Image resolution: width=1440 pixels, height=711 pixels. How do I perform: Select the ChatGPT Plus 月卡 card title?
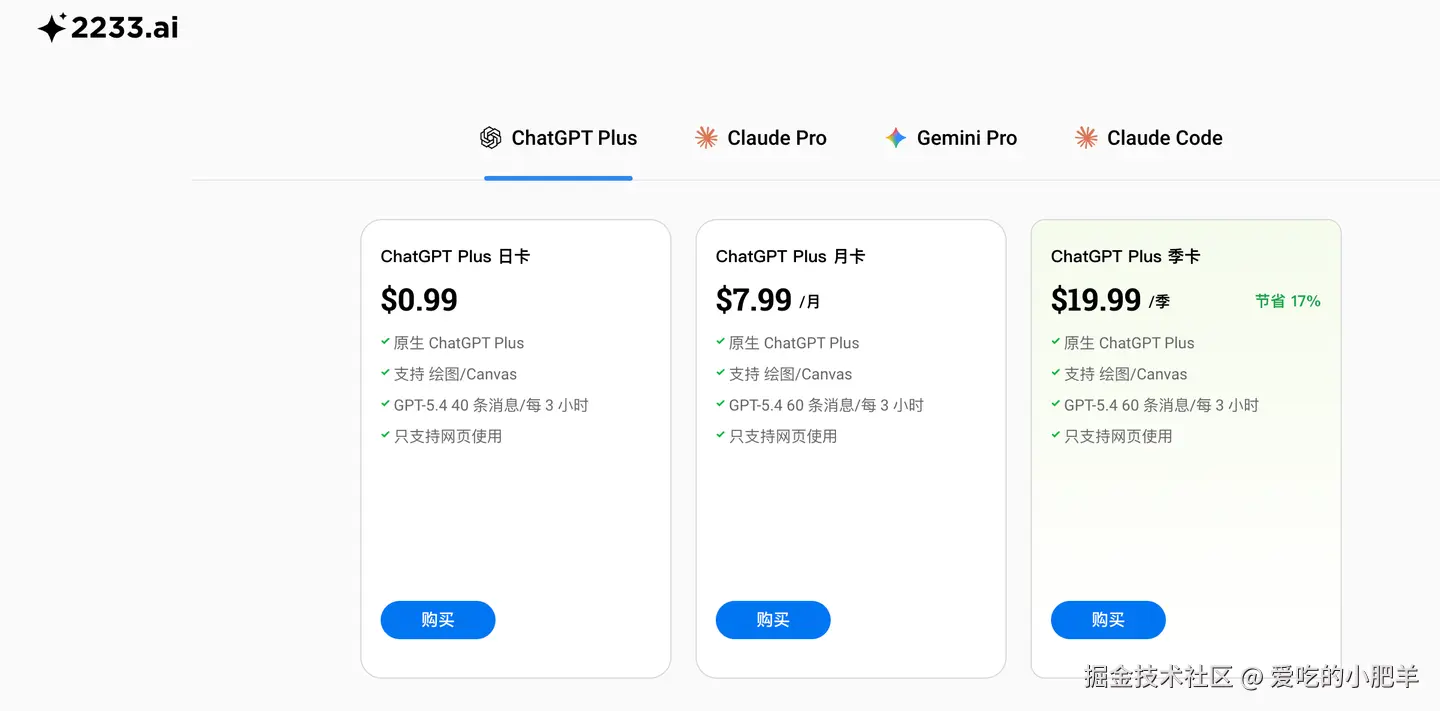tap(790, 257)
